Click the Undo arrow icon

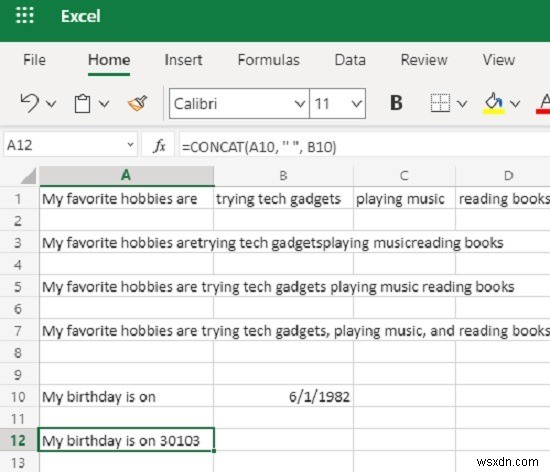pyautogui.click(x=29, y=103)
